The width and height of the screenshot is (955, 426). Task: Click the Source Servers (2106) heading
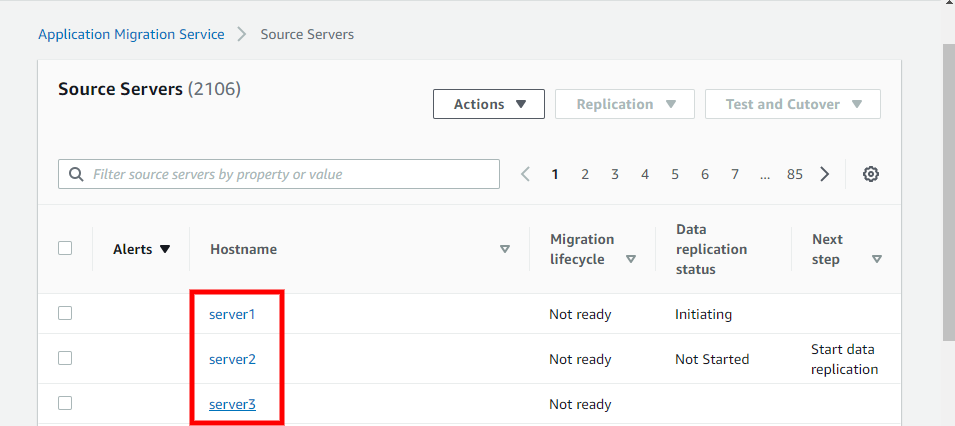pos(149,90)
